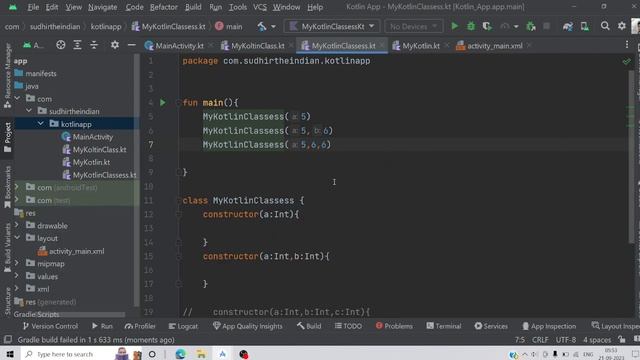Expand all icon in Project panel

(x=77, y=45)
